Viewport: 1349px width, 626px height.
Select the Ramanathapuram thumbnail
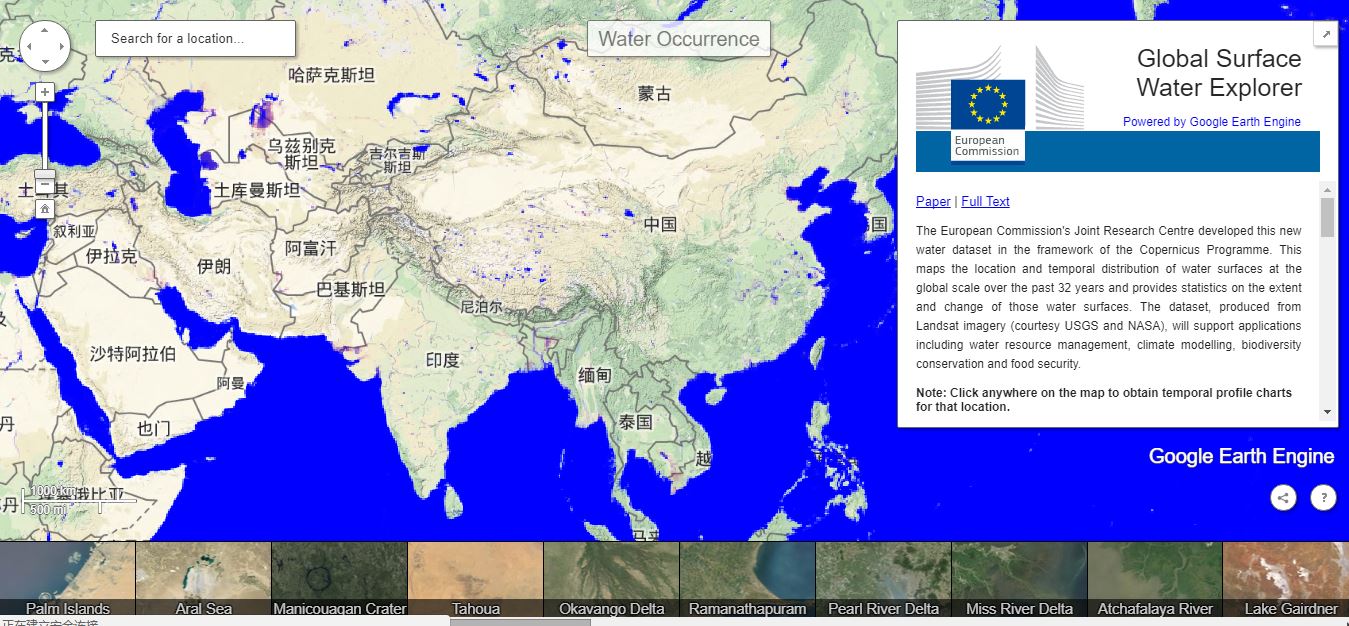tap(747, 579)
